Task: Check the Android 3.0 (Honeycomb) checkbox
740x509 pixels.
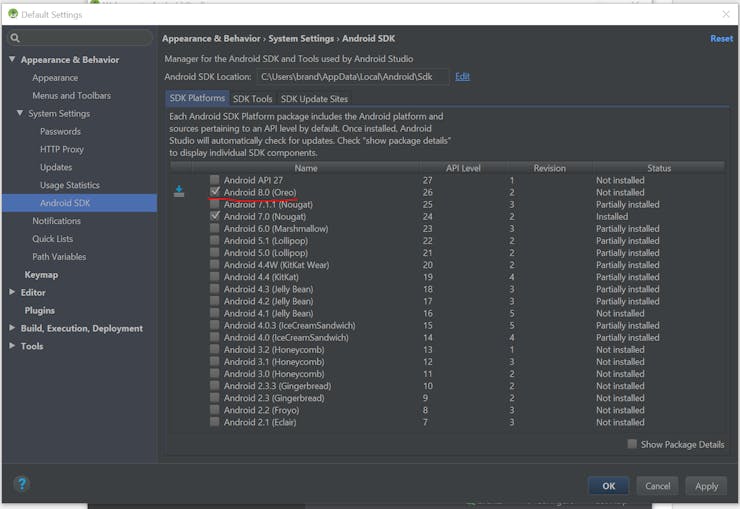Action: 215,373
